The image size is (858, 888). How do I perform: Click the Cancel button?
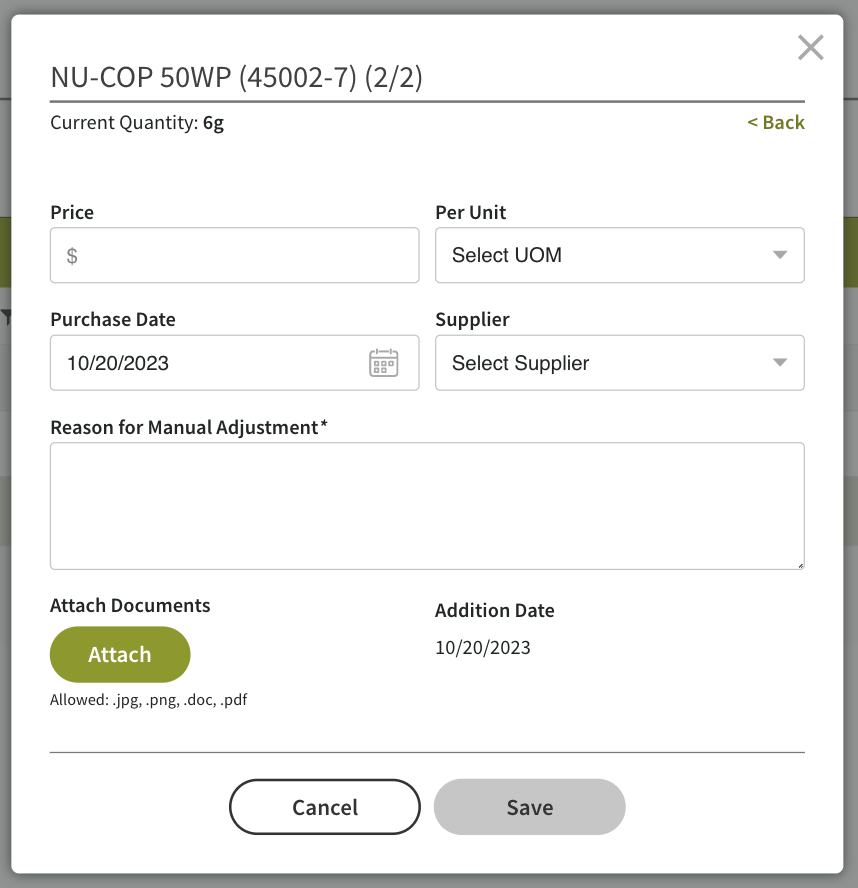click(324, 807)
